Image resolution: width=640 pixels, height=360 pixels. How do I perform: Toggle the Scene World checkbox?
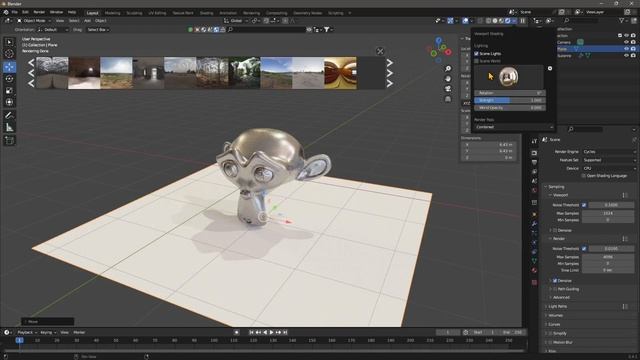(476, 61)
